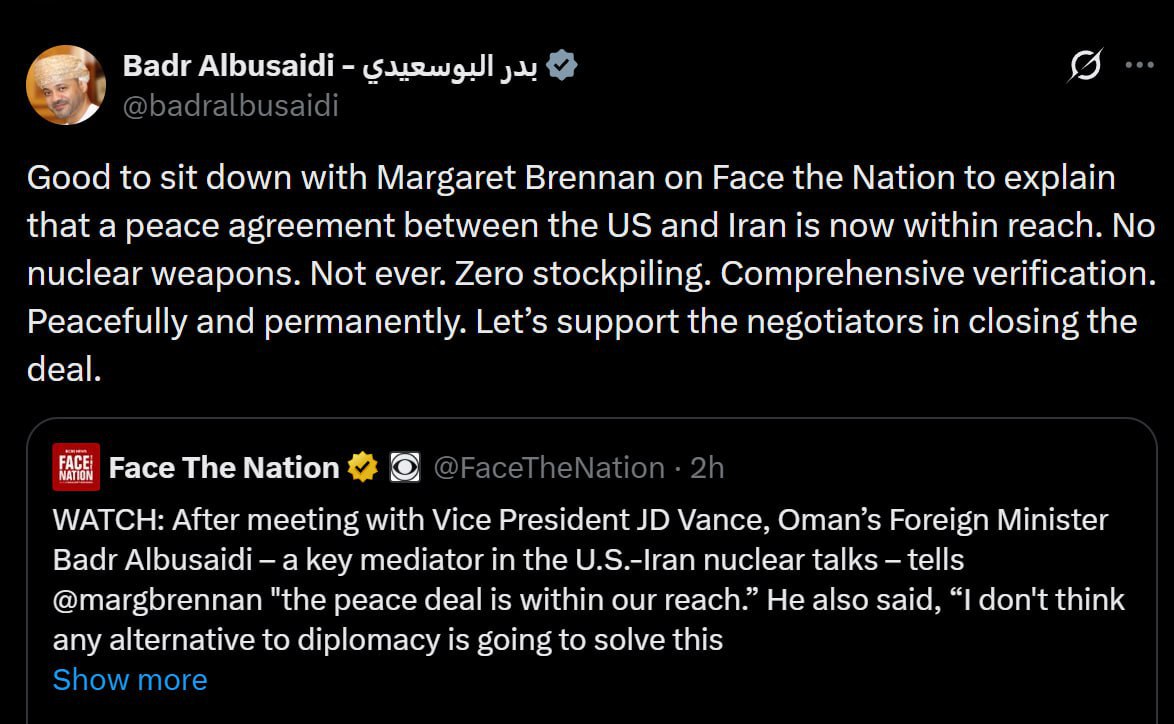Screen dimensions: 1174x724
Task: Open the @badralbusaidi handle link
Action: point(230,105)
